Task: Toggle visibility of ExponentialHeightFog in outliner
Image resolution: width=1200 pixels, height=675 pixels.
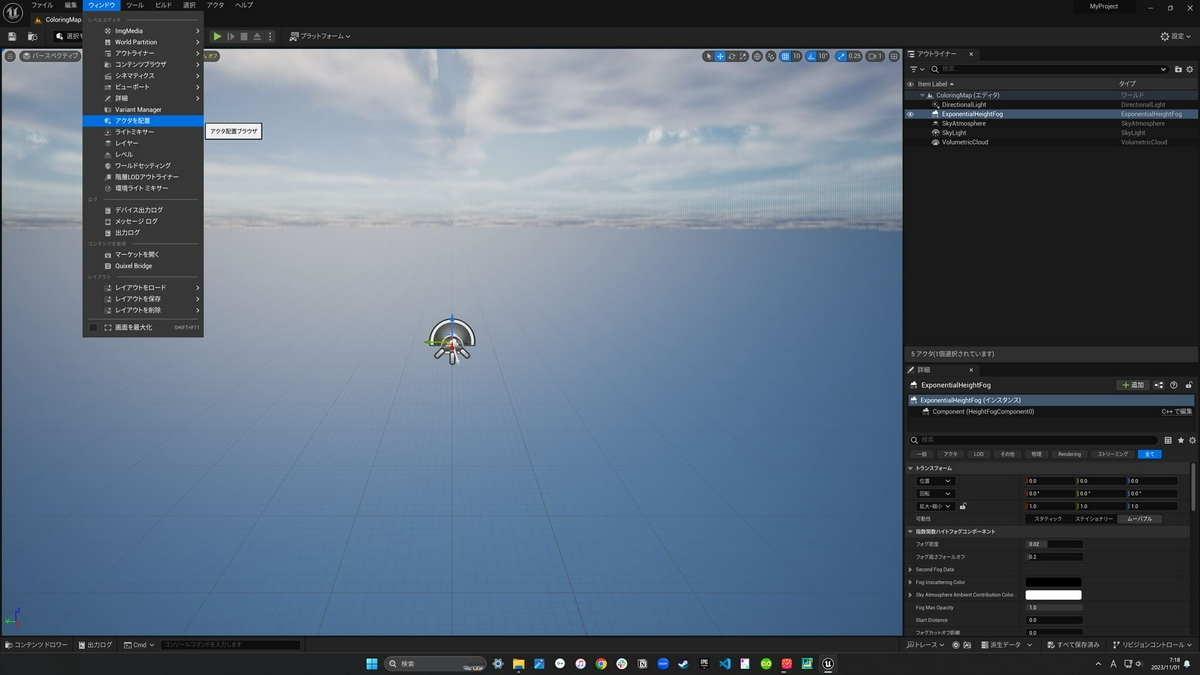Action: coord(910,114)
